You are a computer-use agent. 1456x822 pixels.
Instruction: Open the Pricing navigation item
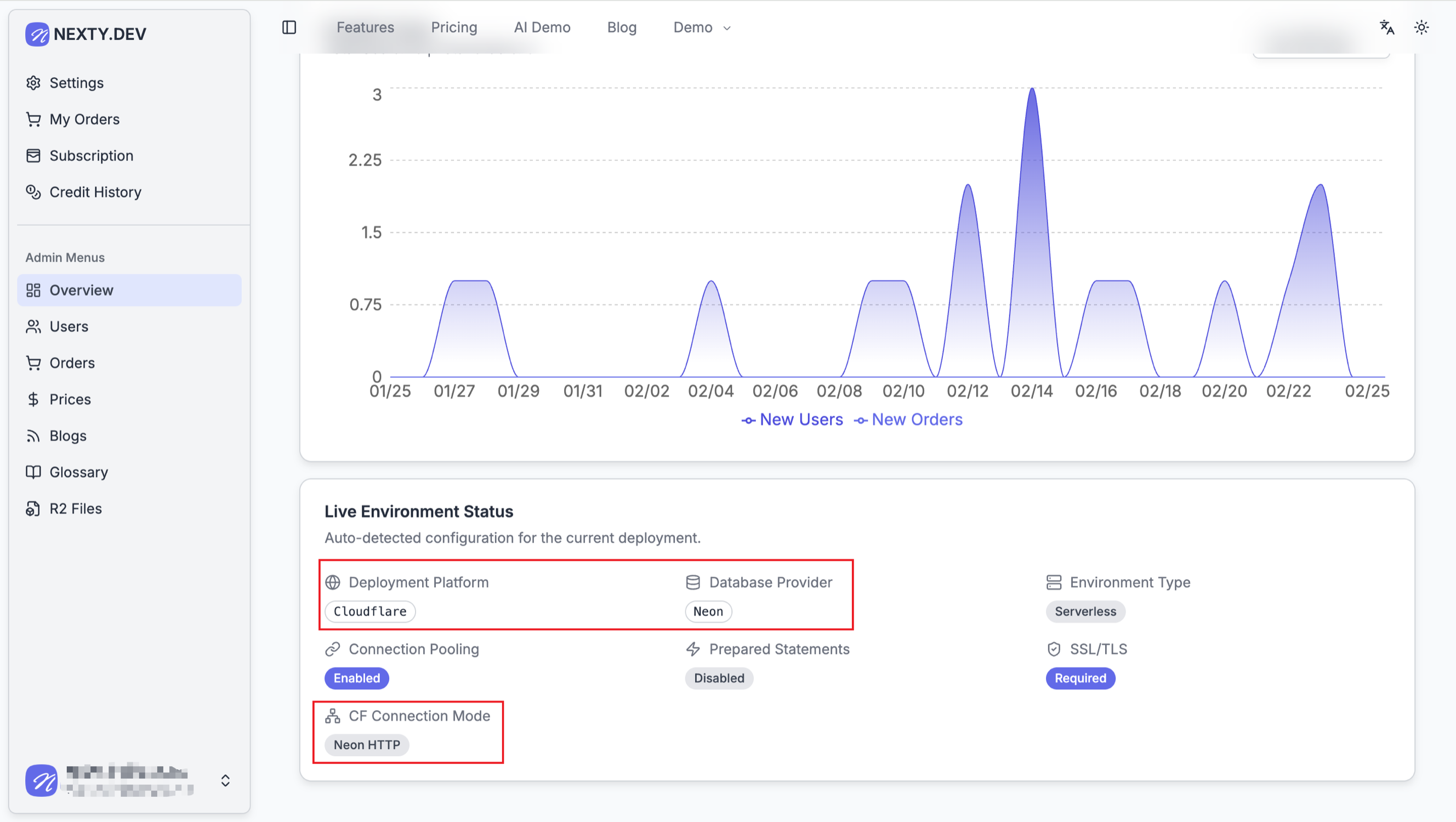(x=454, y=27)
